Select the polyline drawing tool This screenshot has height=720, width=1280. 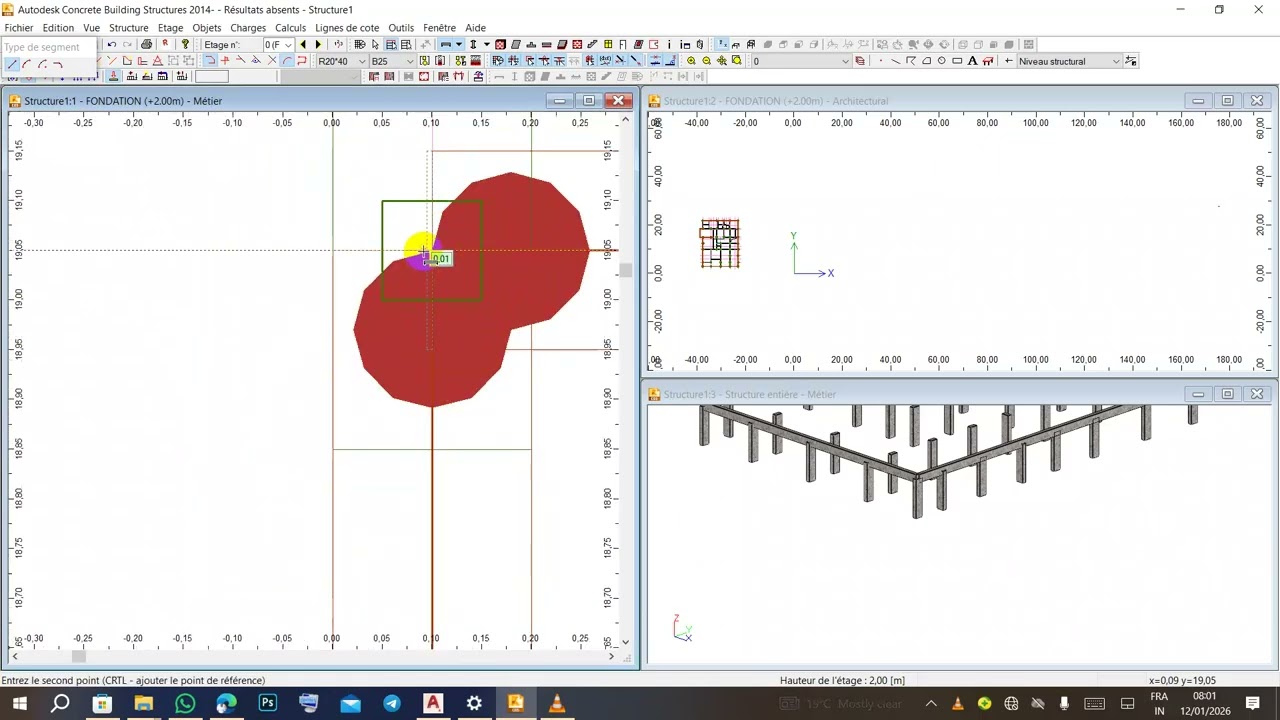point(911,61)
